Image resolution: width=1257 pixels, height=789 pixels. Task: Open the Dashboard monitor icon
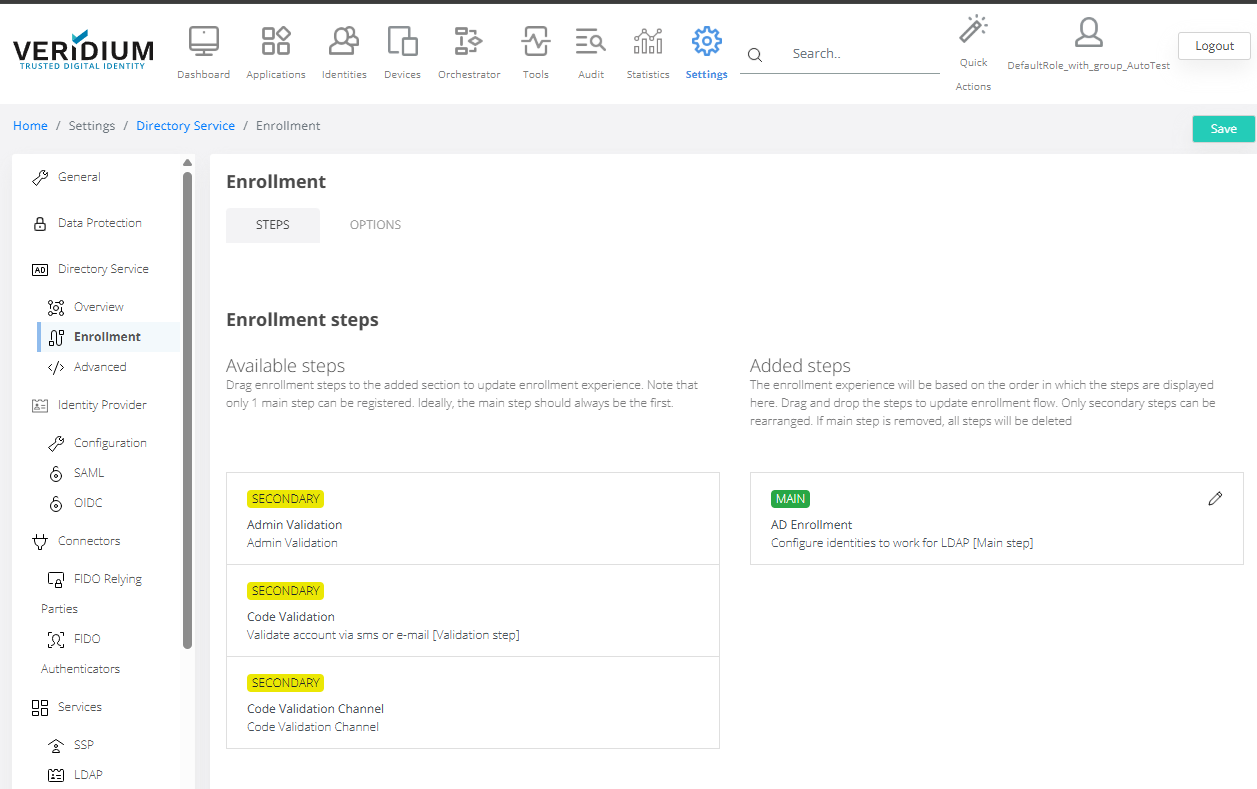(x=204, y=41)
